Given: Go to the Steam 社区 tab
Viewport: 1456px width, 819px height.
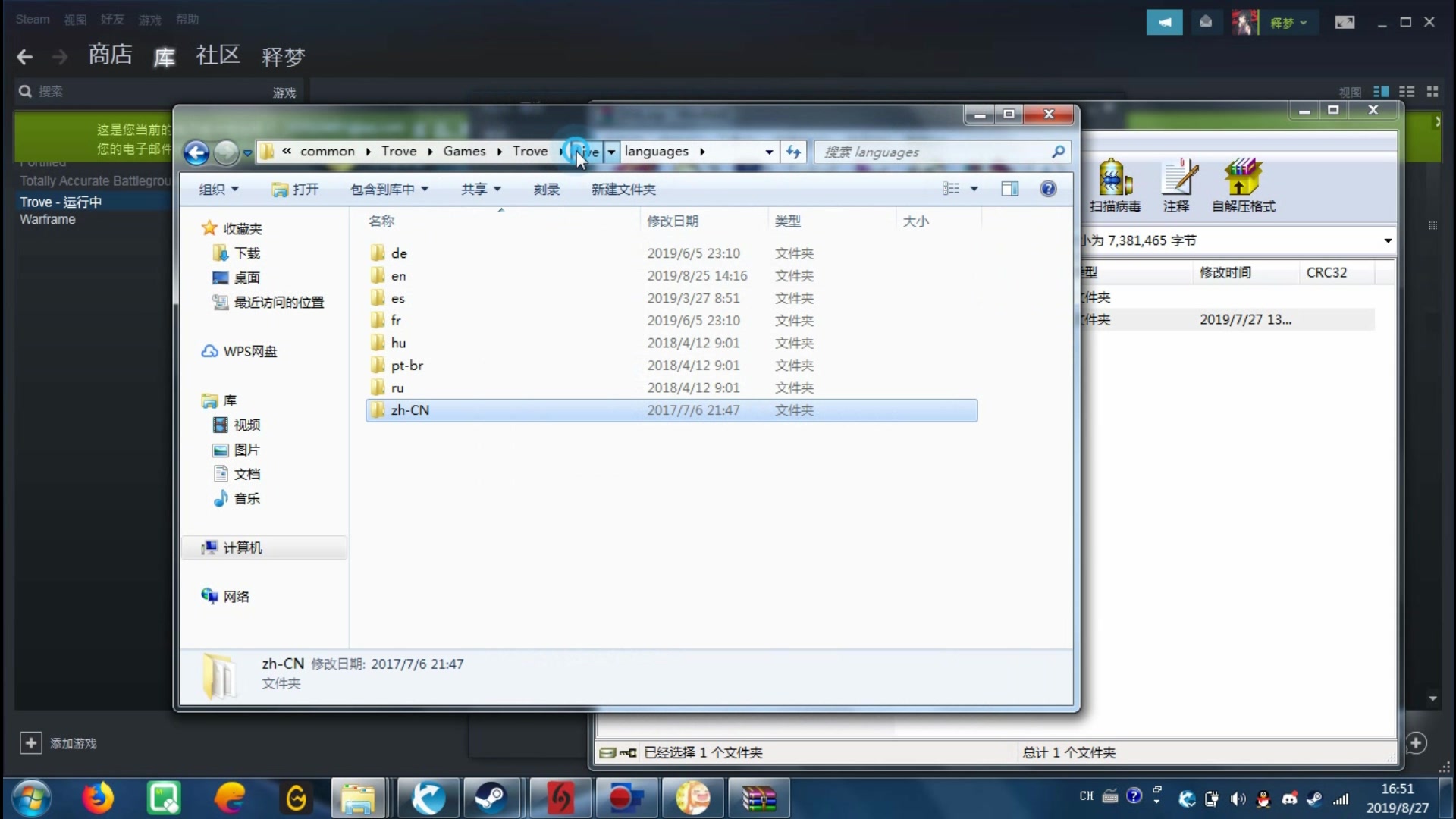Looking at the screenshot, I should pyautogui.click(x=218, y=55).
